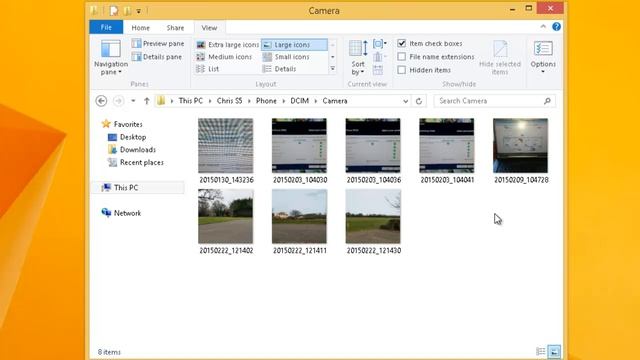Select Network in navigation pane

click(121, 213)
